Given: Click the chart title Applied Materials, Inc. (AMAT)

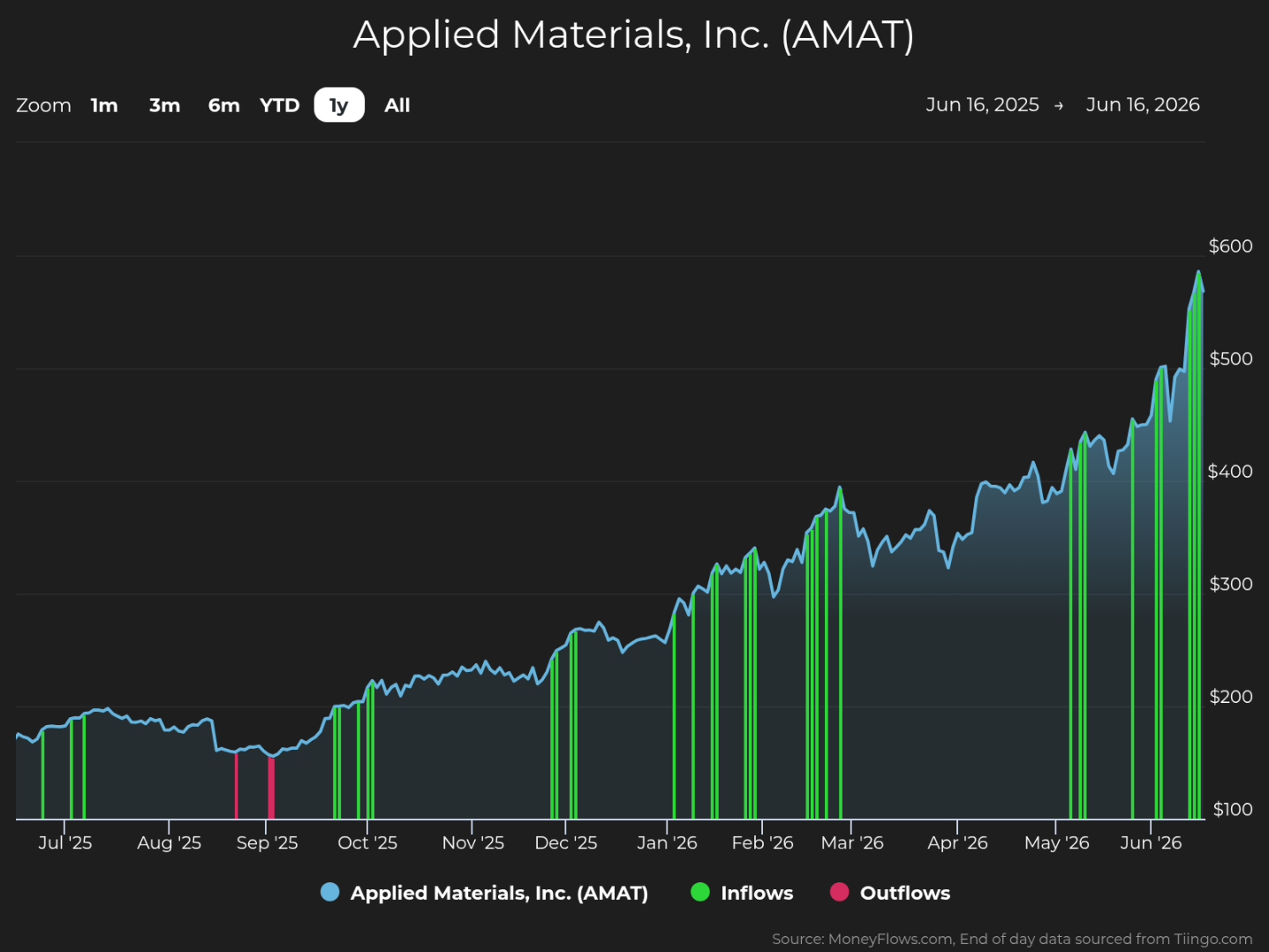Looking at the screenshot, I should point(634,35).
